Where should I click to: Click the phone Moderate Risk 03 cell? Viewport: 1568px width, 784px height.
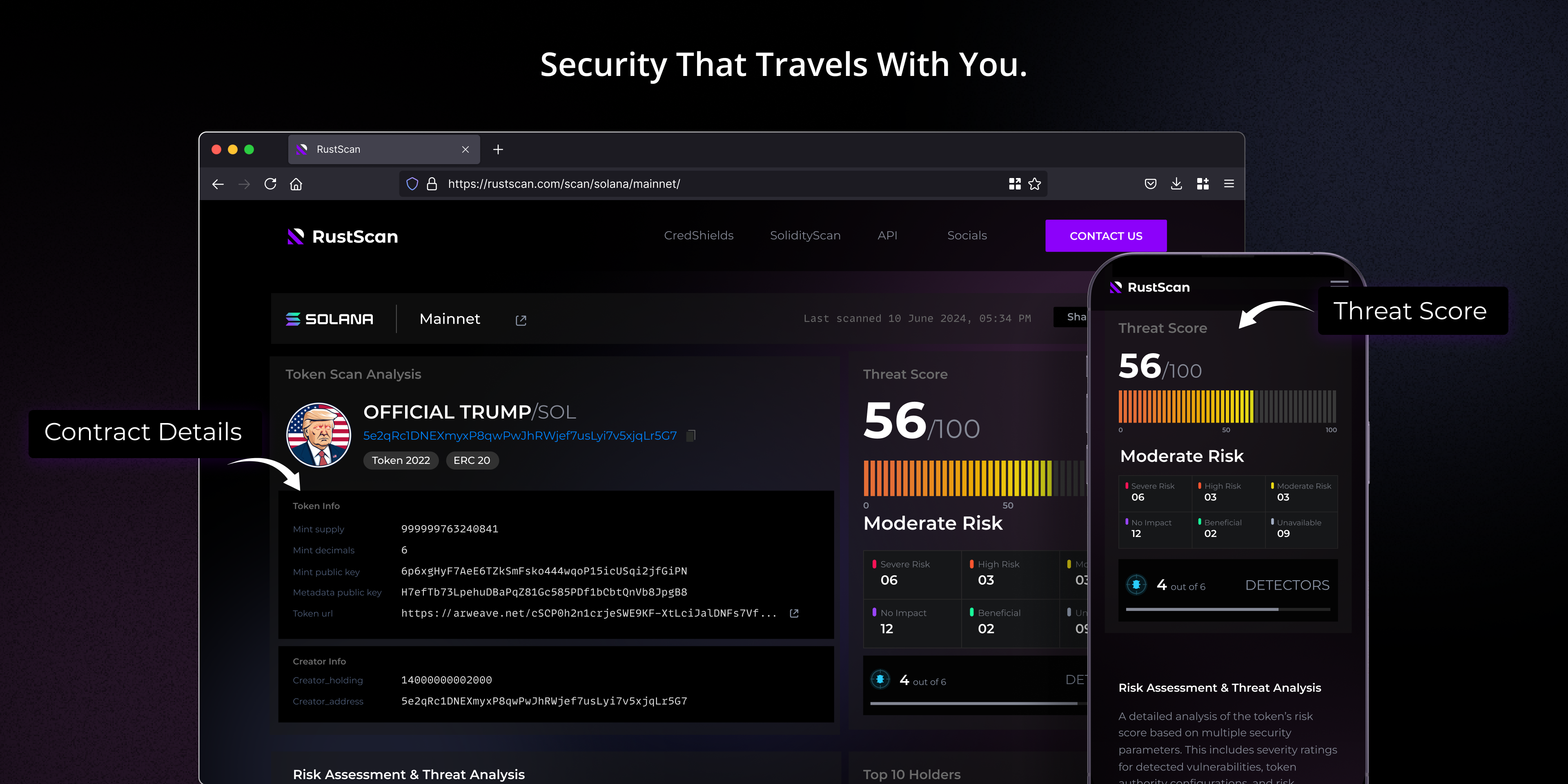point(1301,494)
